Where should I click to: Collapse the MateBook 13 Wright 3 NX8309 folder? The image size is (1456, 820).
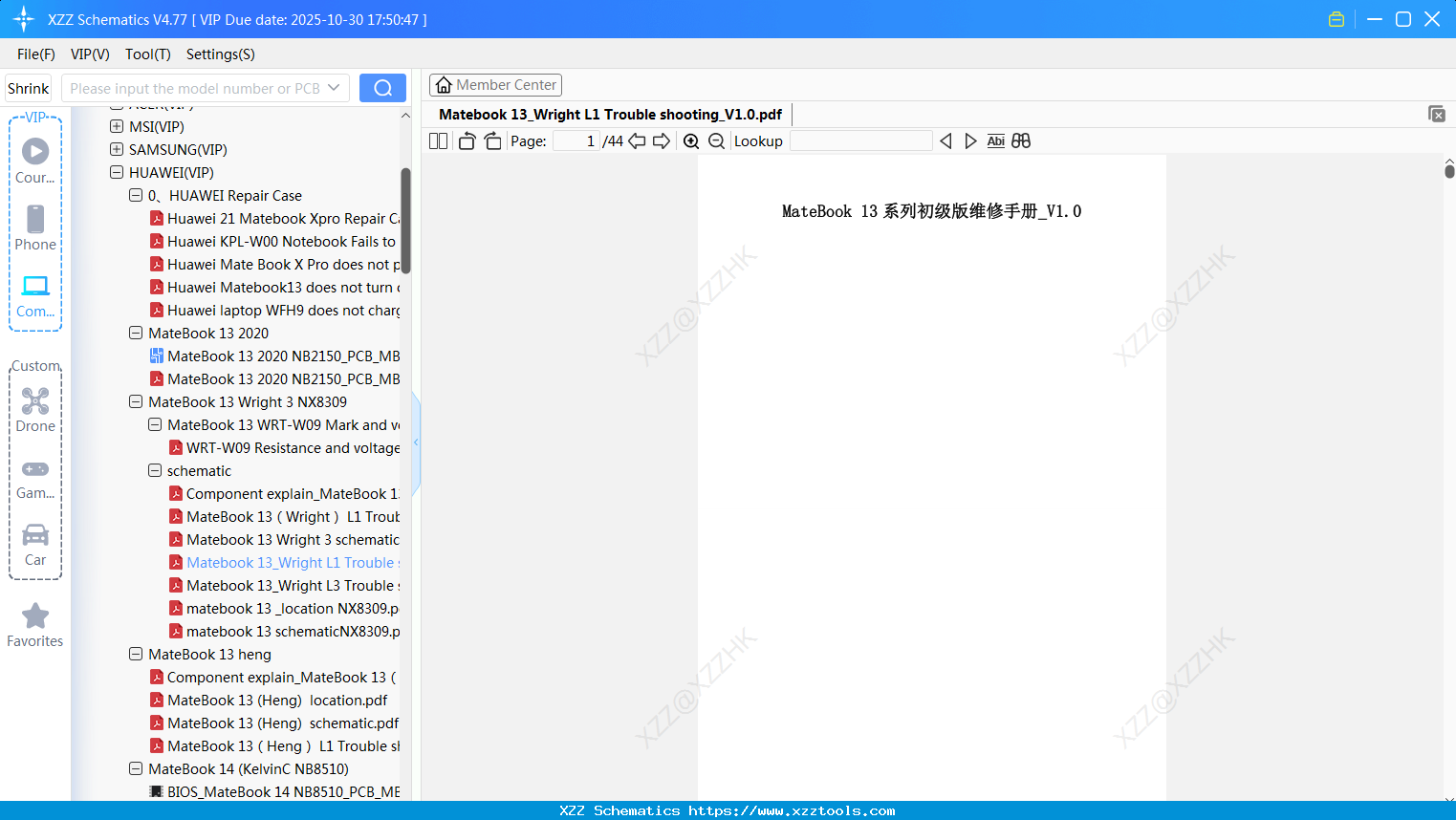(x=136, y=401)
